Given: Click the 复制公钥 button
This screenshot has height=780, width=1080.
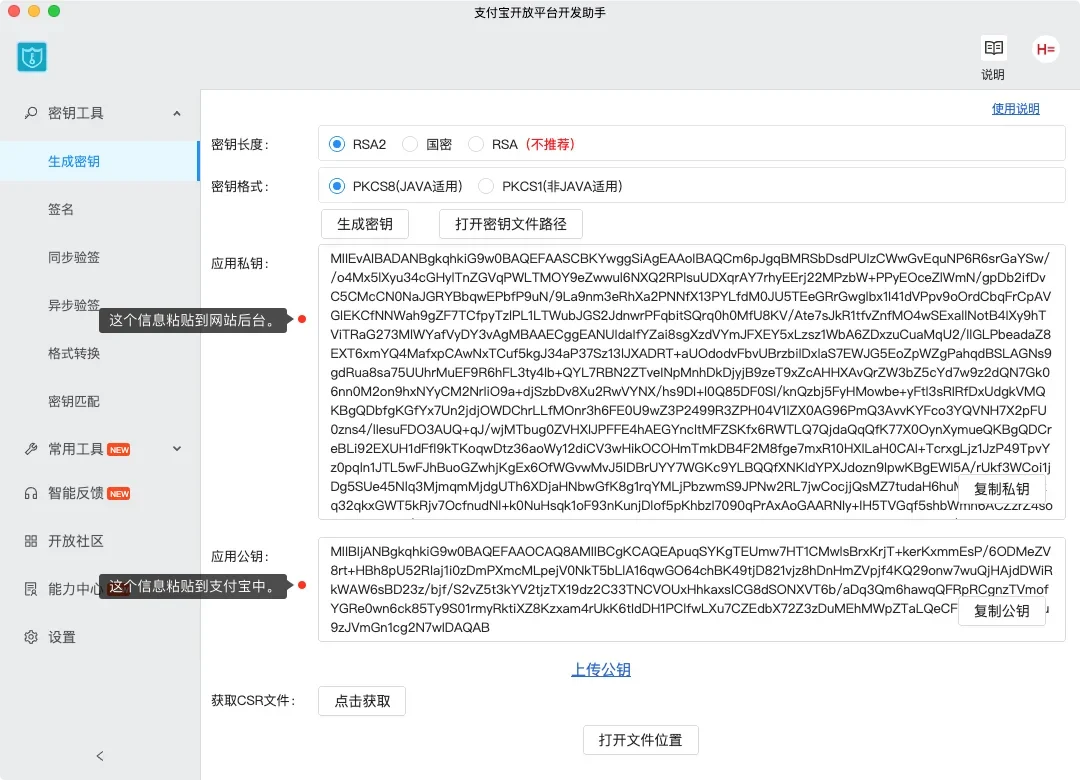Looking at the screenshot, I should [x=1001, y=611].
